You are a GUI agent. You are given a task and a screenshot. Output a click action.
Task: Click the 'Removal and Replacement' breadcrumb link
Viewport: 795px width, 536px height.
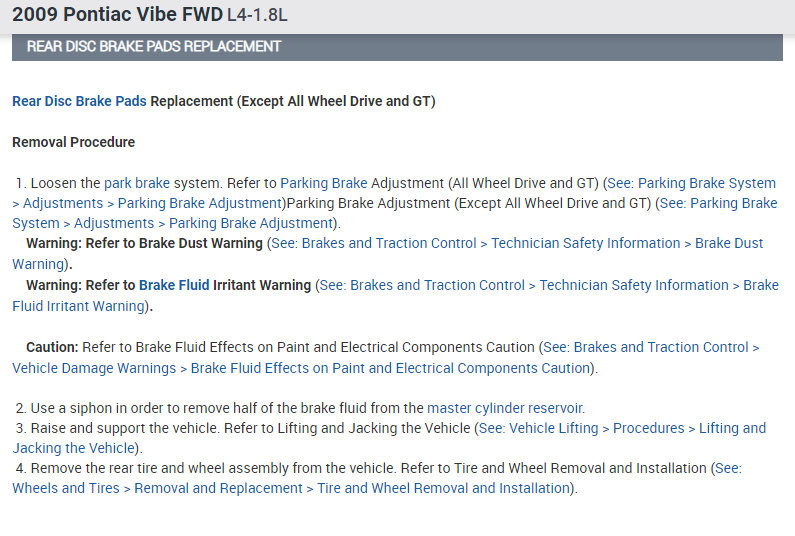(x=218, y=488)
